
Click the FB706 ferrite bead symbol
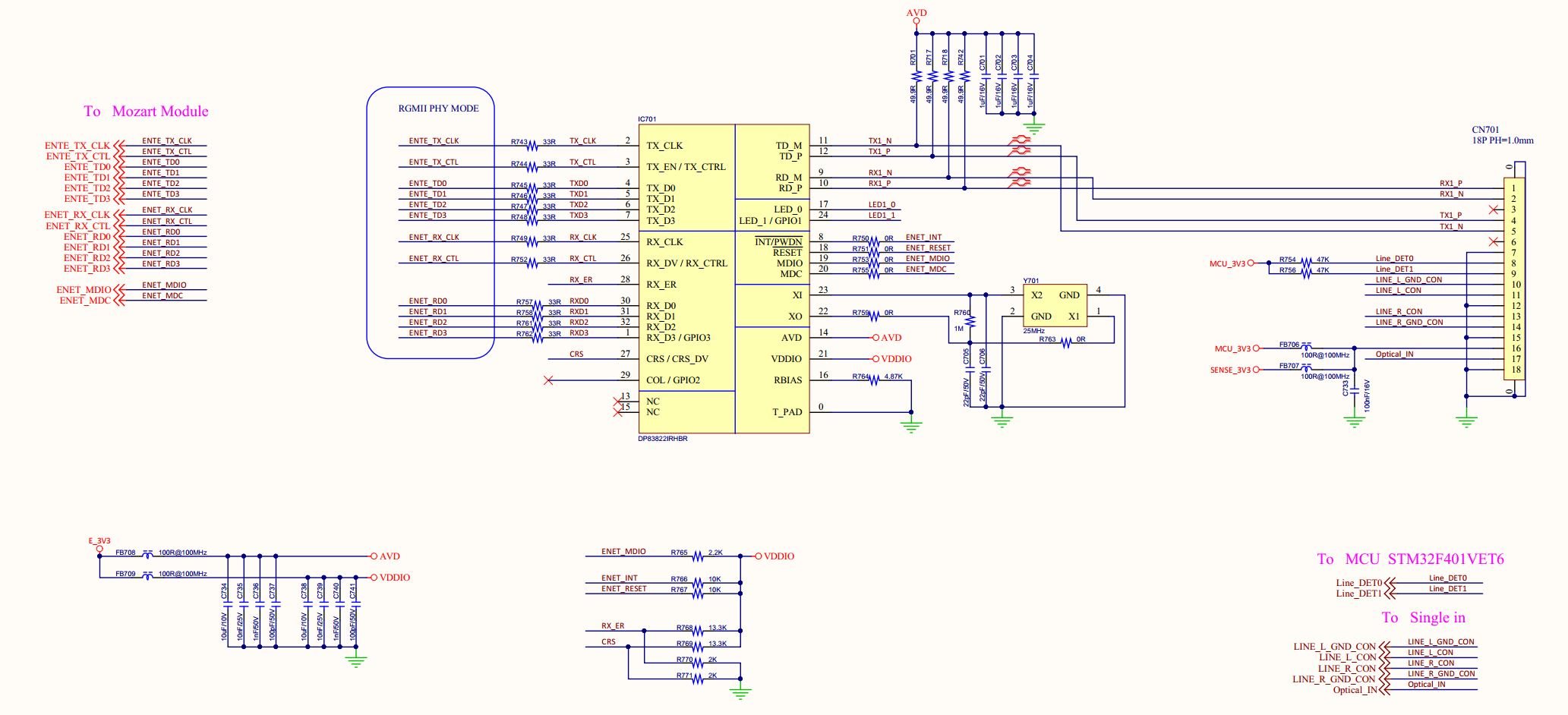tap(1306, 348)
